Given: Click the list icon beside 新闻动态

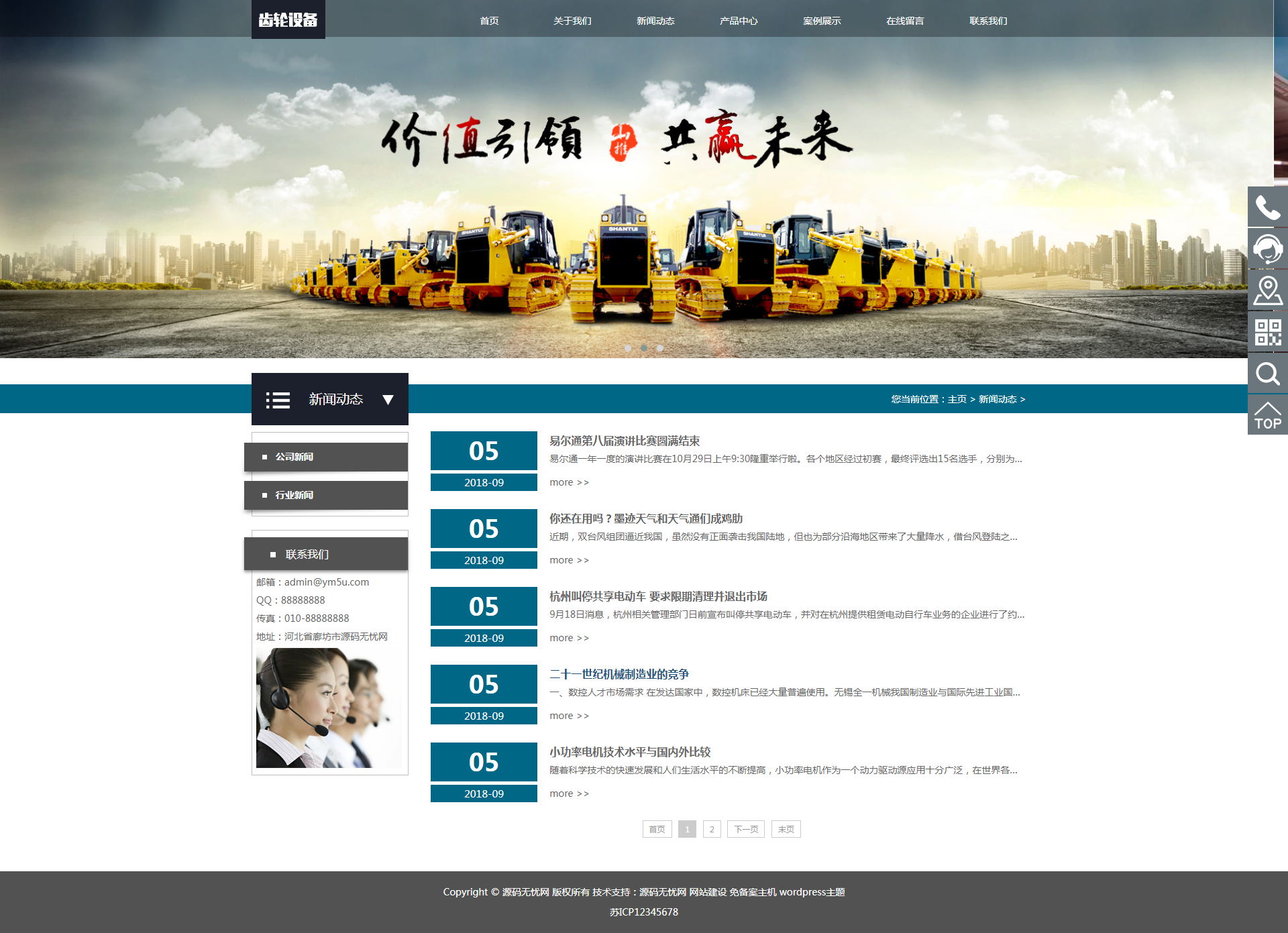Looking at the screenshot, I should click(278, 400).
